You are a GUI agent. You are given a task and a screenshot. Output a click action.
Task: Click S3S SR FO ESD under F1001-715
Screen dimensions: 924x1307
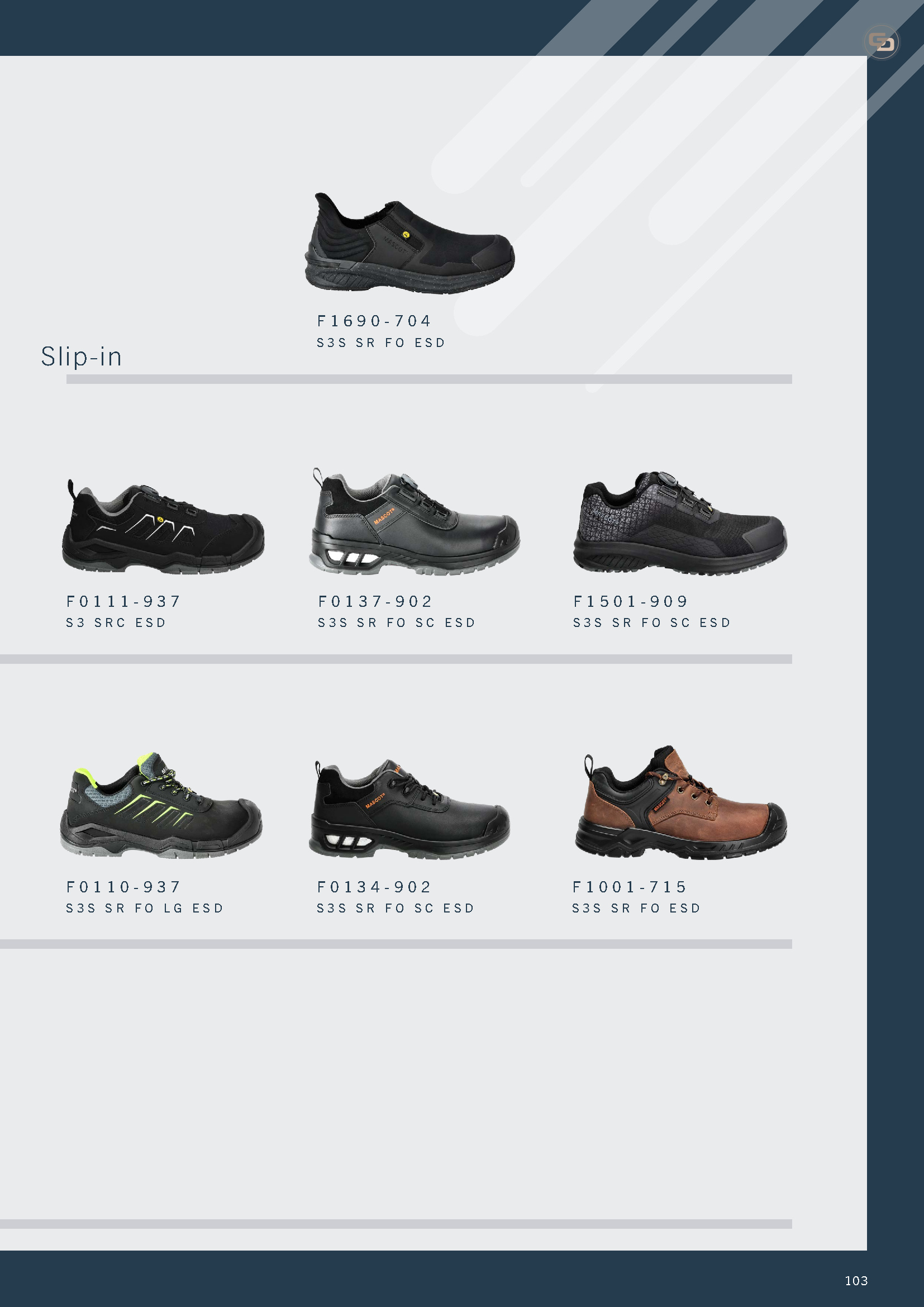tap(636, 909)
